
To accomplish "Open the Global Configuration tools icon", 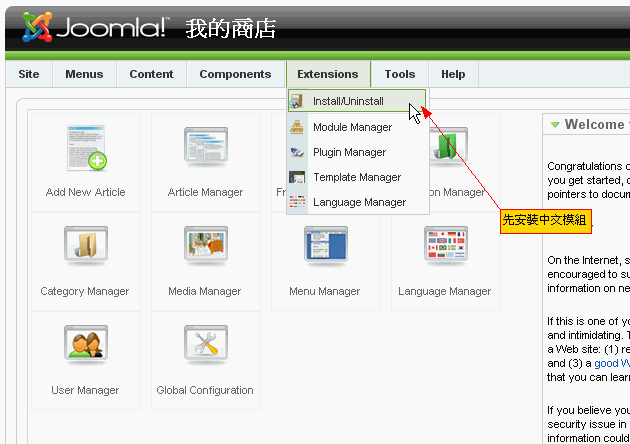I will click(206, 344).
